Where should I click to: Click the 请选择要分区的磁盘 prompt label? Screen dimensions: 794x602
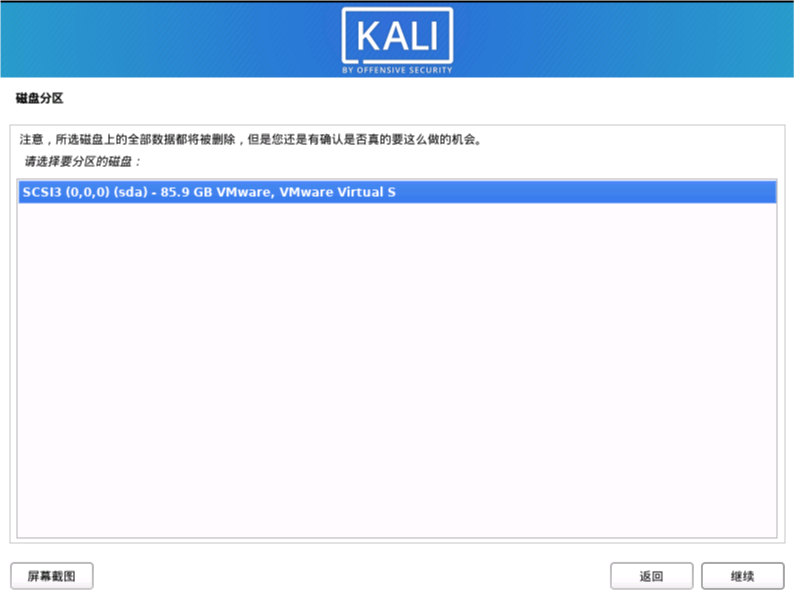pos(82,162)
